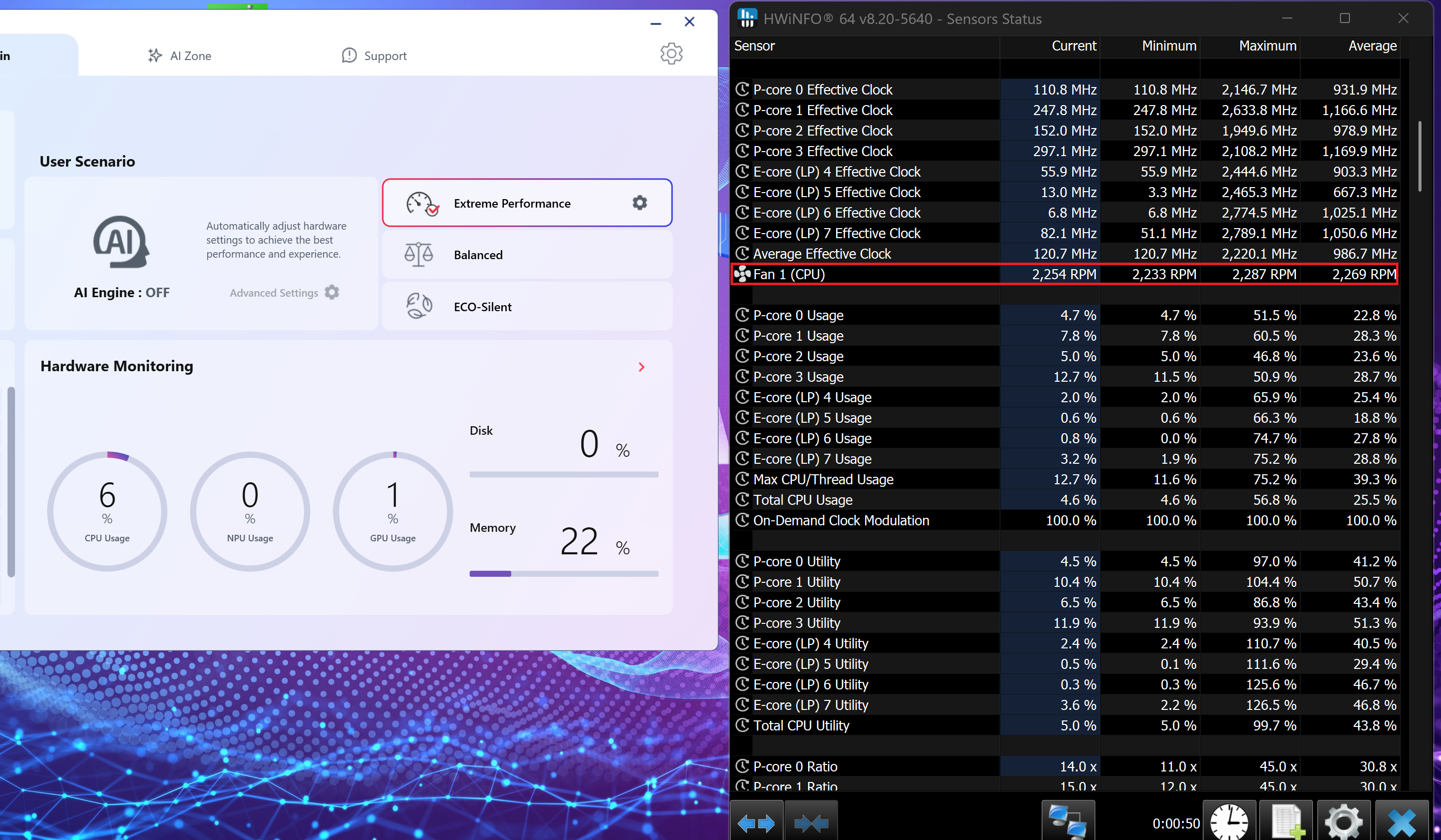This screenshot has width=1441, height=840.
Task: Minimize the MSI Center window
Action: tap(656, 24)
